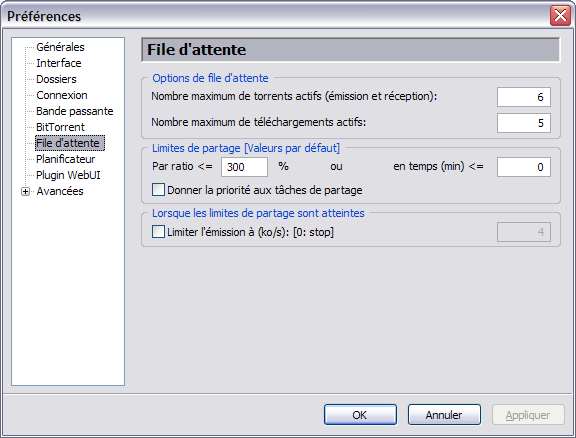Select Plugin WebUI in the tree
Viewport: 576px width, 438px height.
[68, 175]
